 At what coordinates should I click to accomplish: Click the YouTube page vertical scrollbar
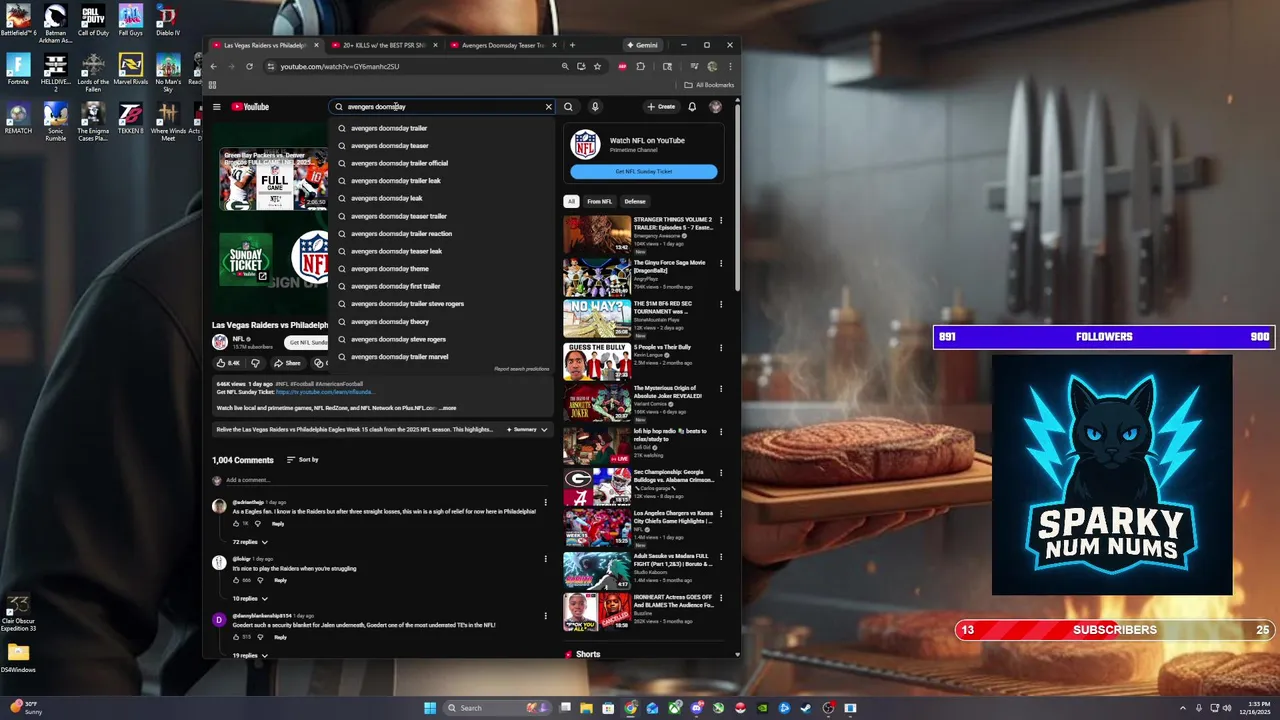click(x=738, y=200)
